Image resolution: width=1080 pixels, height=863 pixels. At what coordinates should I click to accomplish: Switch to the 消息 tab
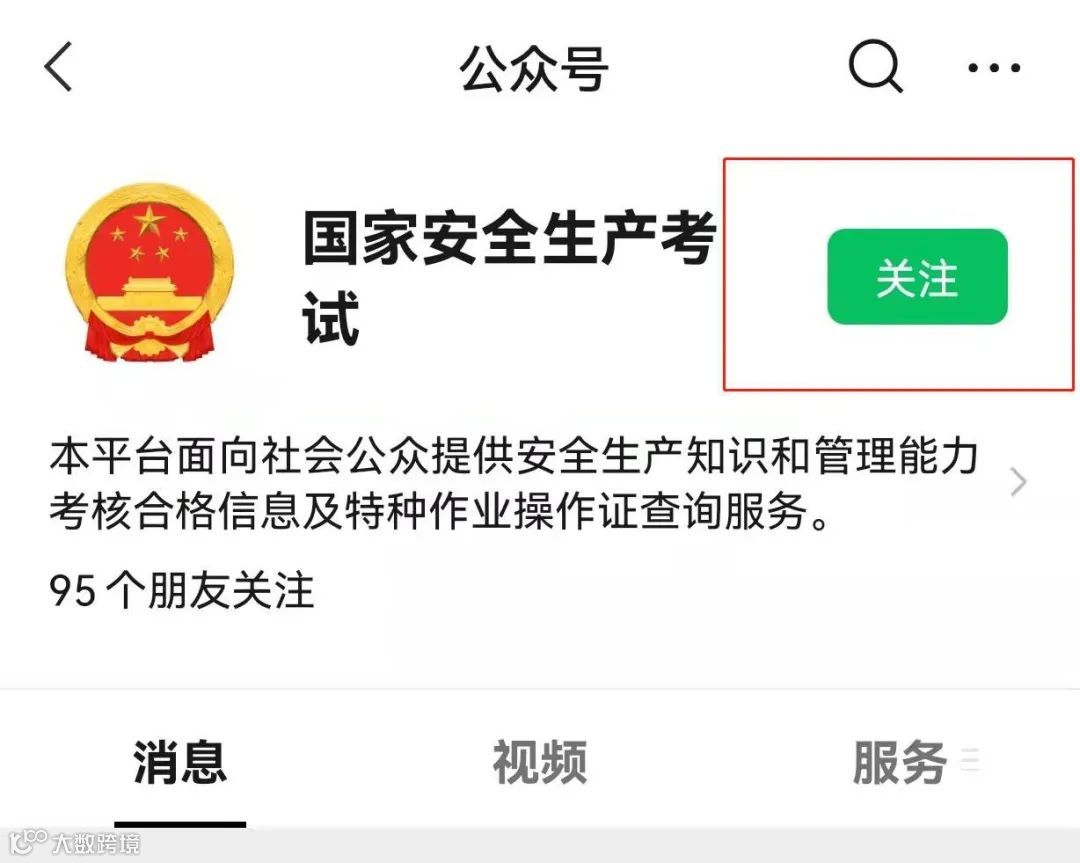click(180, 762)
